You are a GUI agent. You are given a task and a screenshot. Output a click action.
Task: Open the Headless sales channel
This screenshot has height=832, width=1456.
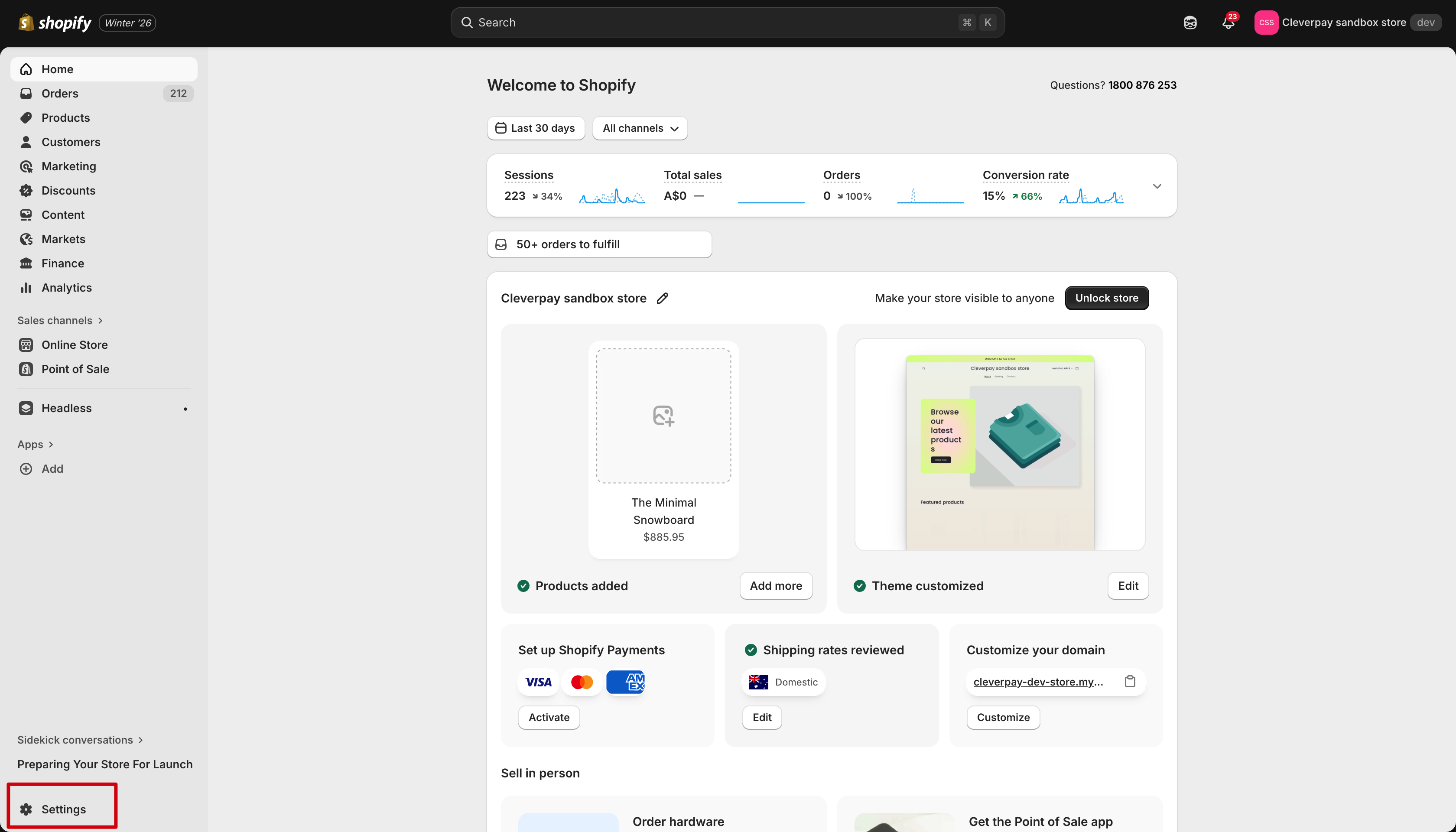[x=66, y=408]
